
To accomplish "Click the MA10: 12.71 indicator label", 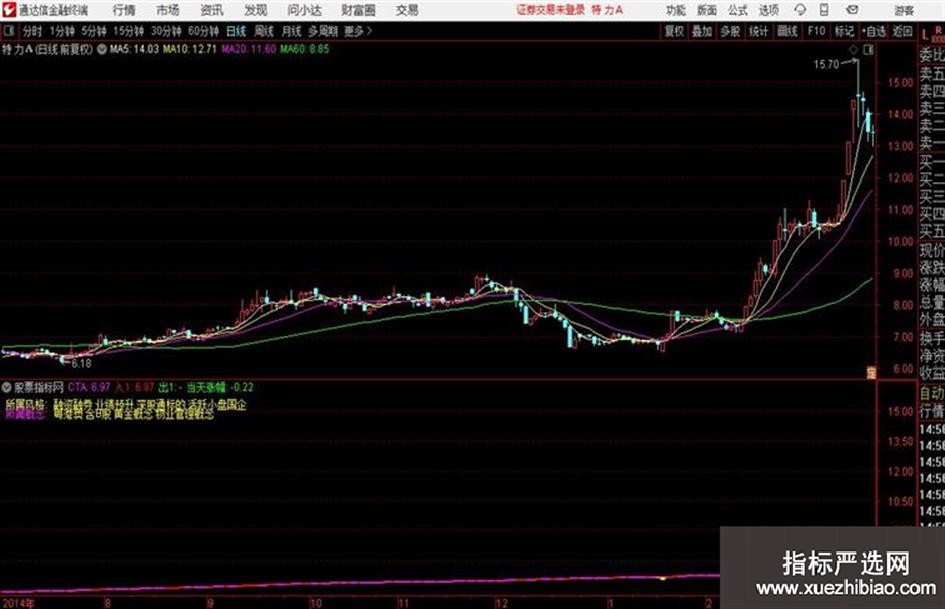I will point(190,49).
